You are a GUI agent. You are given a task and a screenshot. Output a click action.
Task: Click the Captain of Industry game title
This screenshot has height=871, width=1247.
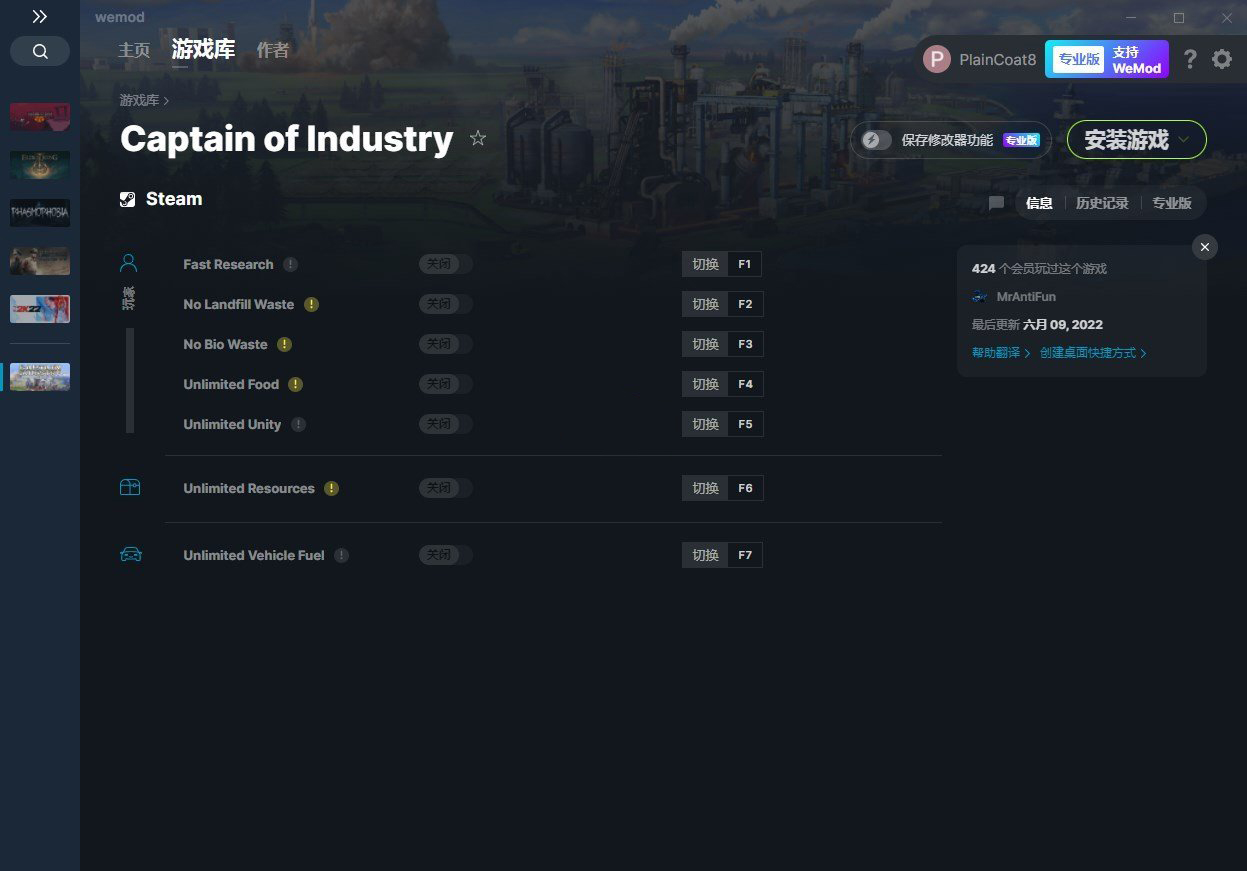287,139
